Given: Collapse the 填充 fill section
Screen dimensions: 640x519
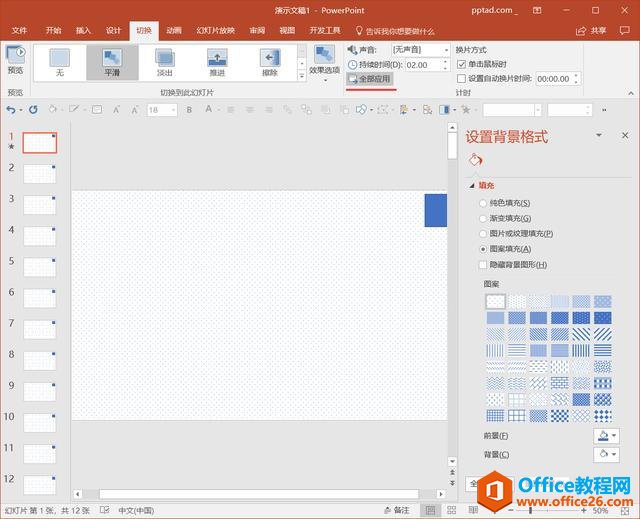Looking at the screenshot, I should (x=473, y=185).
